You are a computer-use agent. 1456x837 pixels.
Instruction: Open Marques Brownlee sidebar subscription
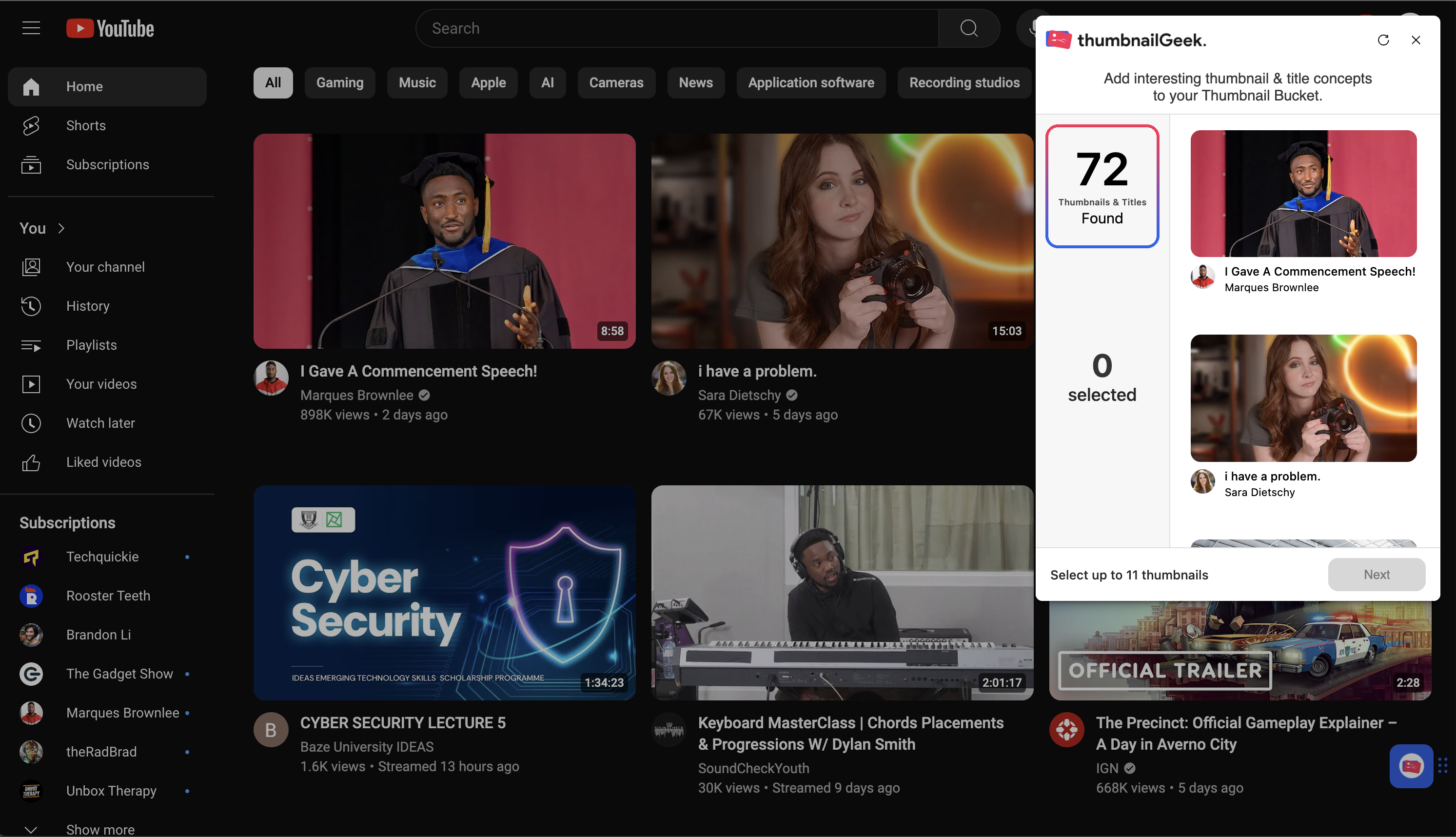click(x=107, y=713)
